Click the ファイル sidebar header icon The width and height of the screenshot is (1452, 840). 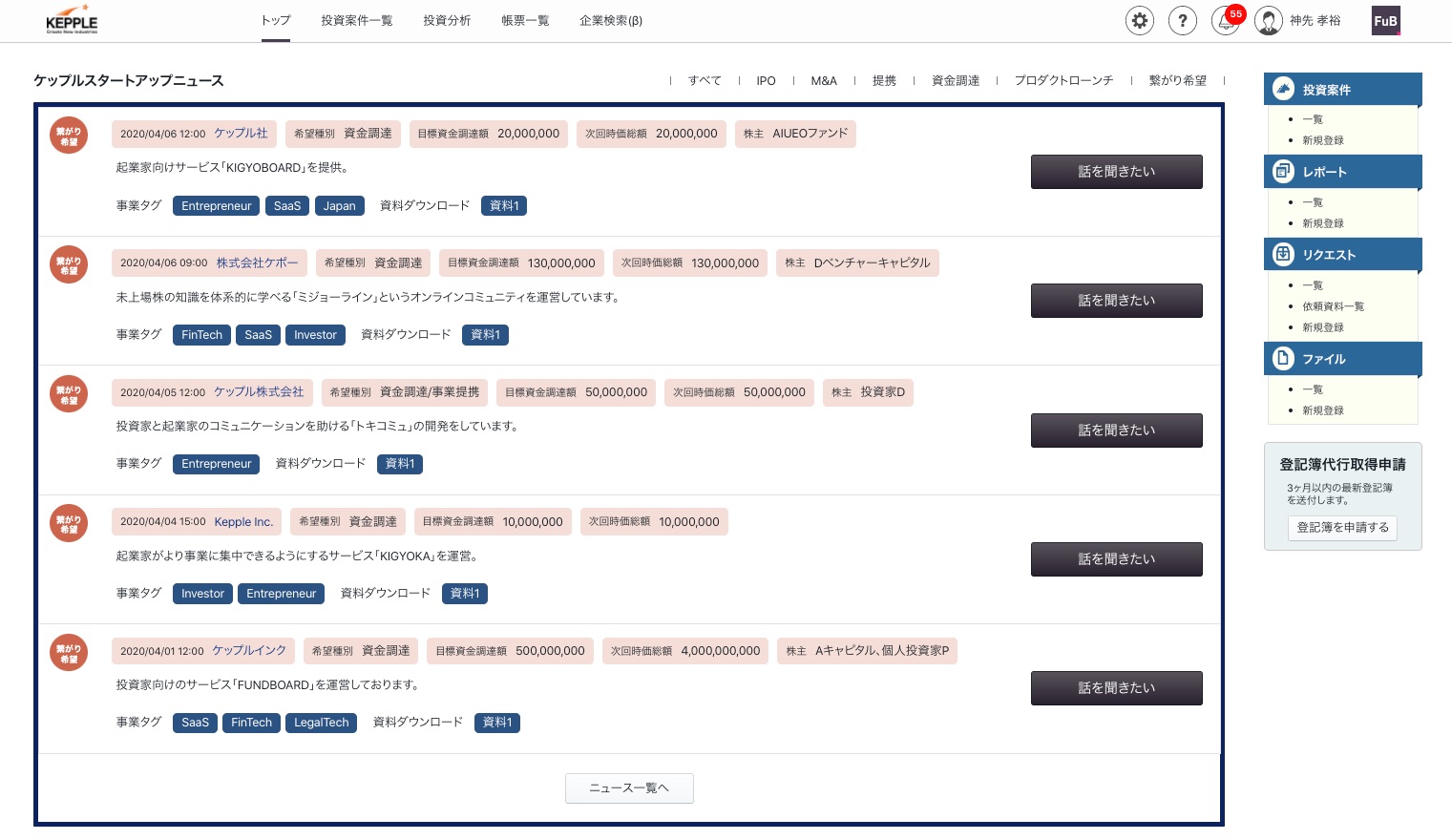tap(1284, 359)
